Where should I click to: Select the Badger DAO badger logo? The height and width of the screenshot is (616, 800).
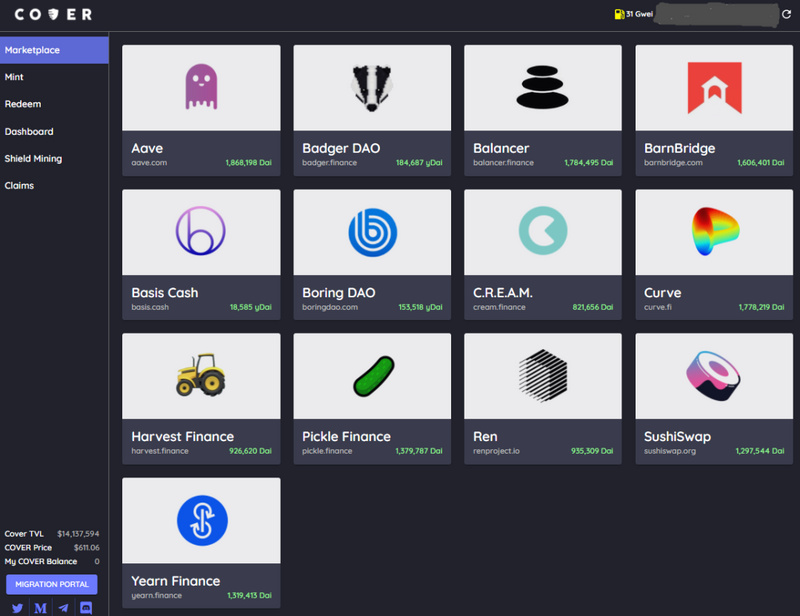pos(372,88)
